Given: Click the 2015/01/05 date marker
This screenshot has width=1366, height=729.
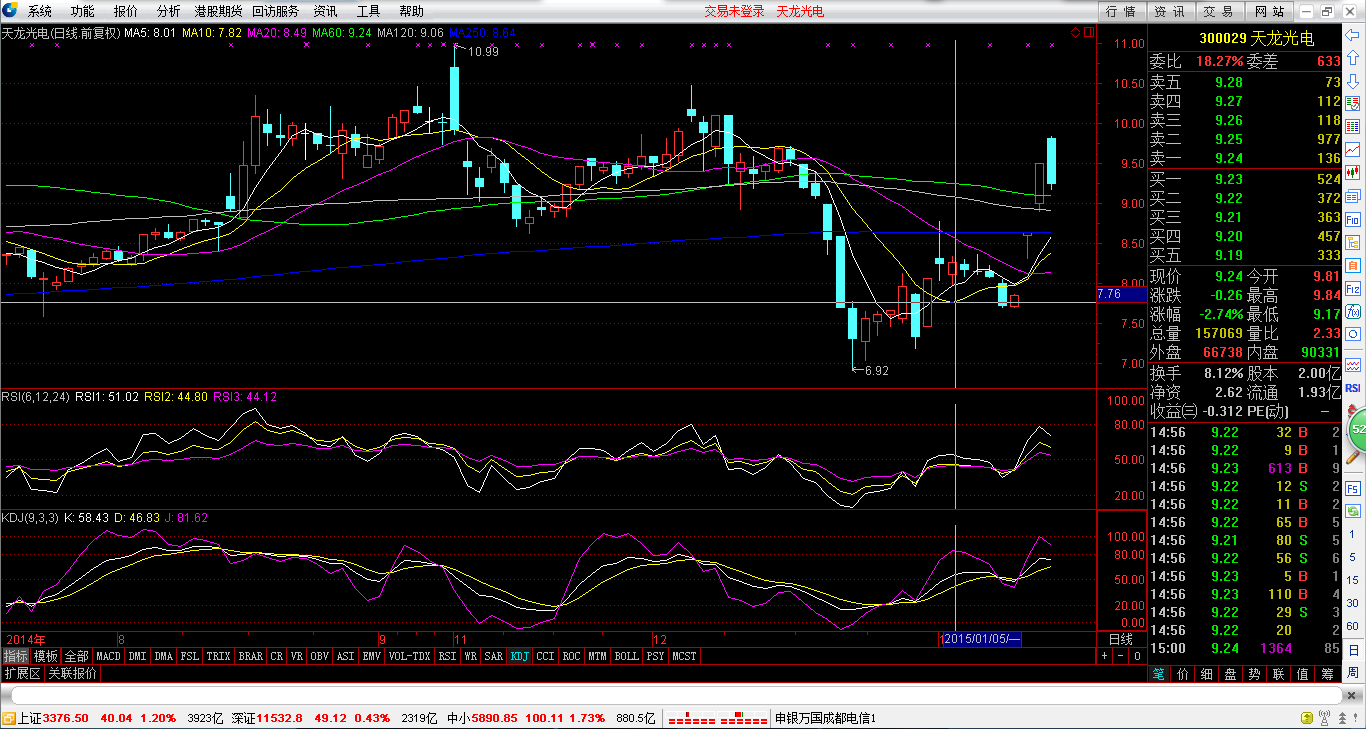Looking at the screenshot, I should (982, 639).
